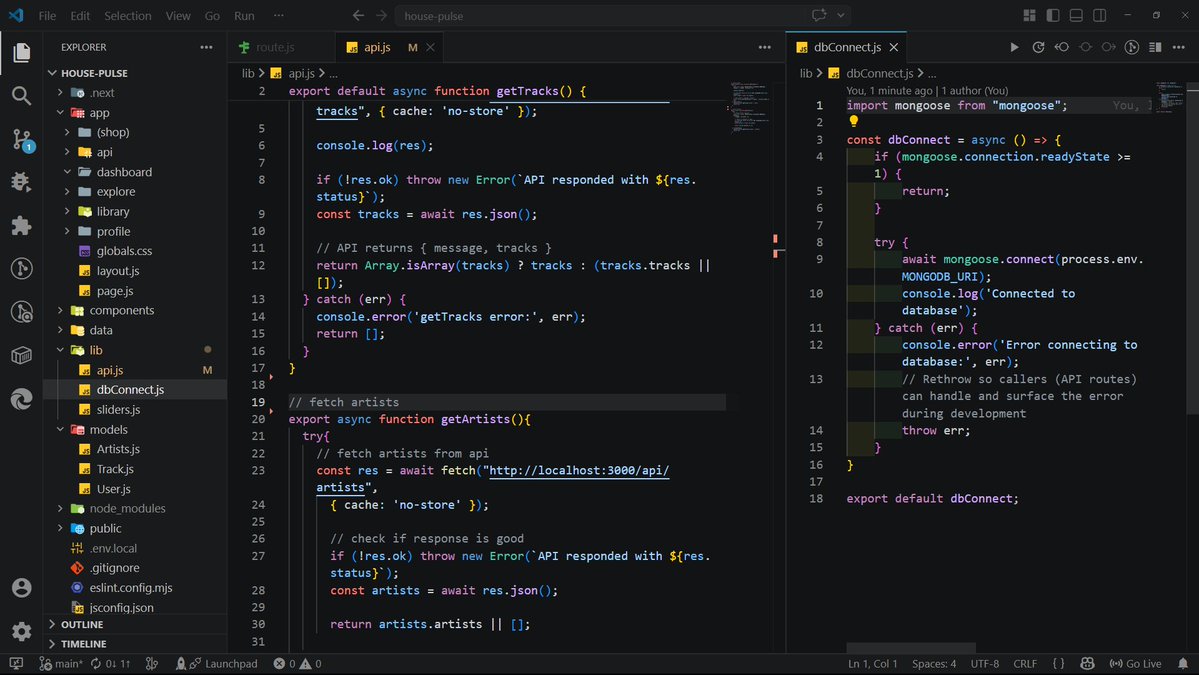
Task: Switch to the route.js tab
Action: (x=274, y=47)
